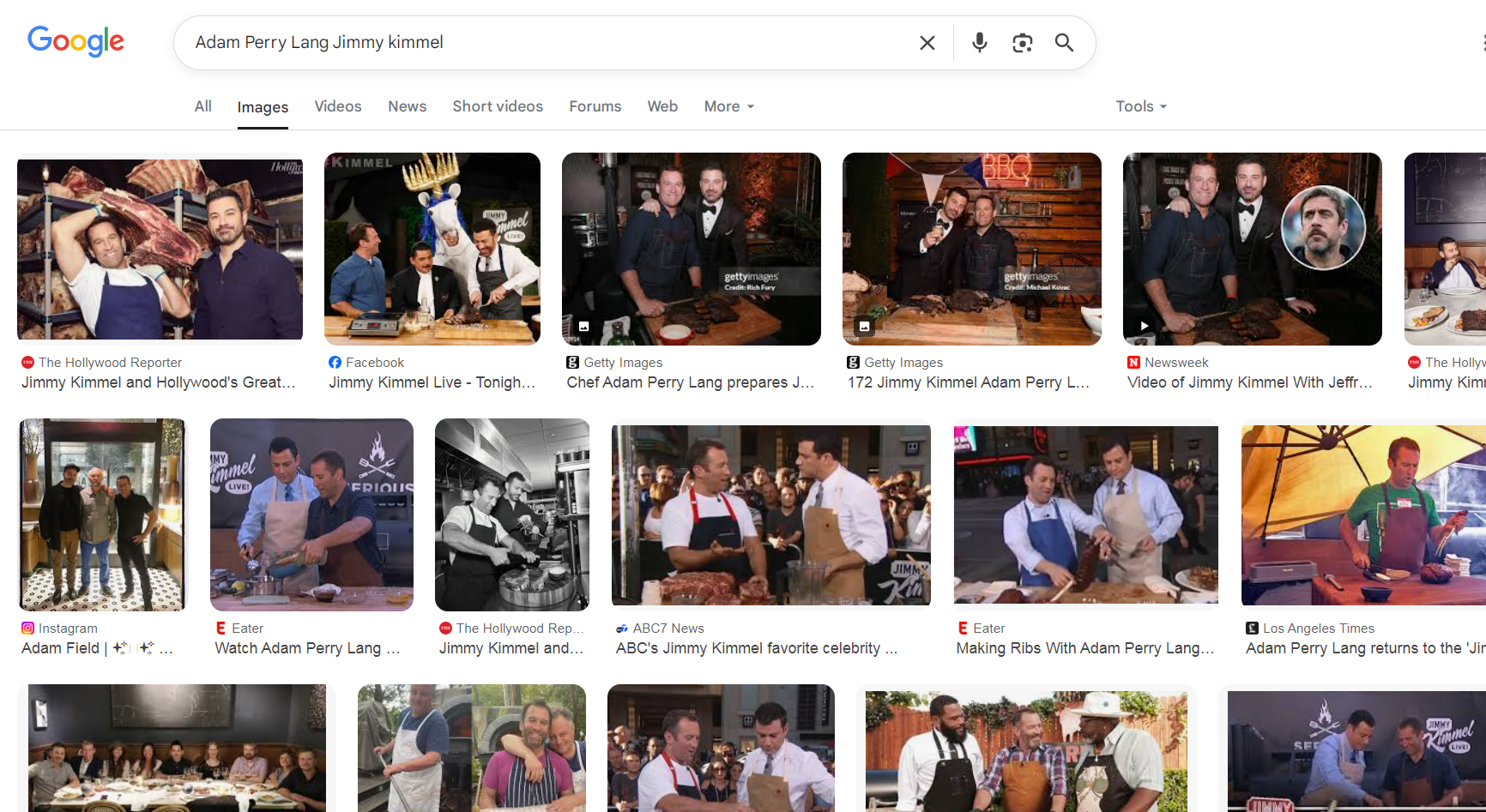
Task: Click the Facebook source icon
Action: pyautogui.click(x=335, y=363)
